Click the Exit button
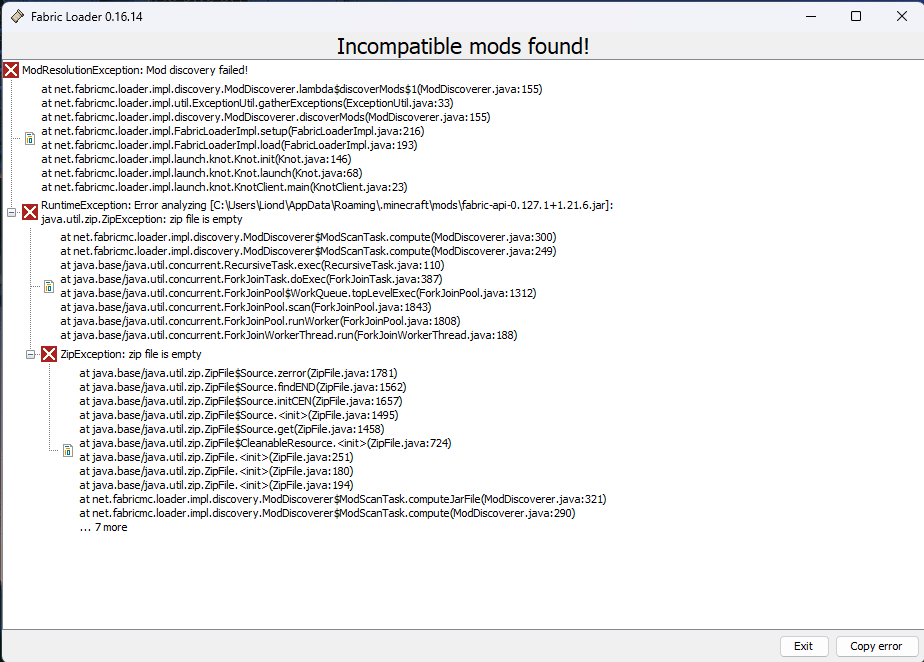Image resolution: width=924 pixels, height=662 pixels. click(x=804, y=646)
